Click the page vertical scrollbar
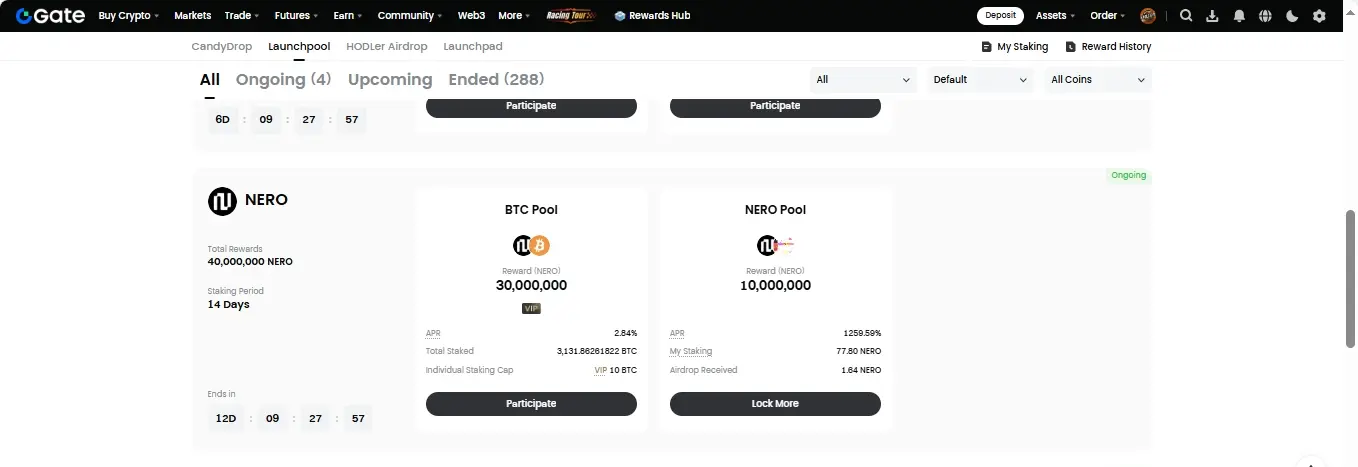 [x=1351, y=279]
